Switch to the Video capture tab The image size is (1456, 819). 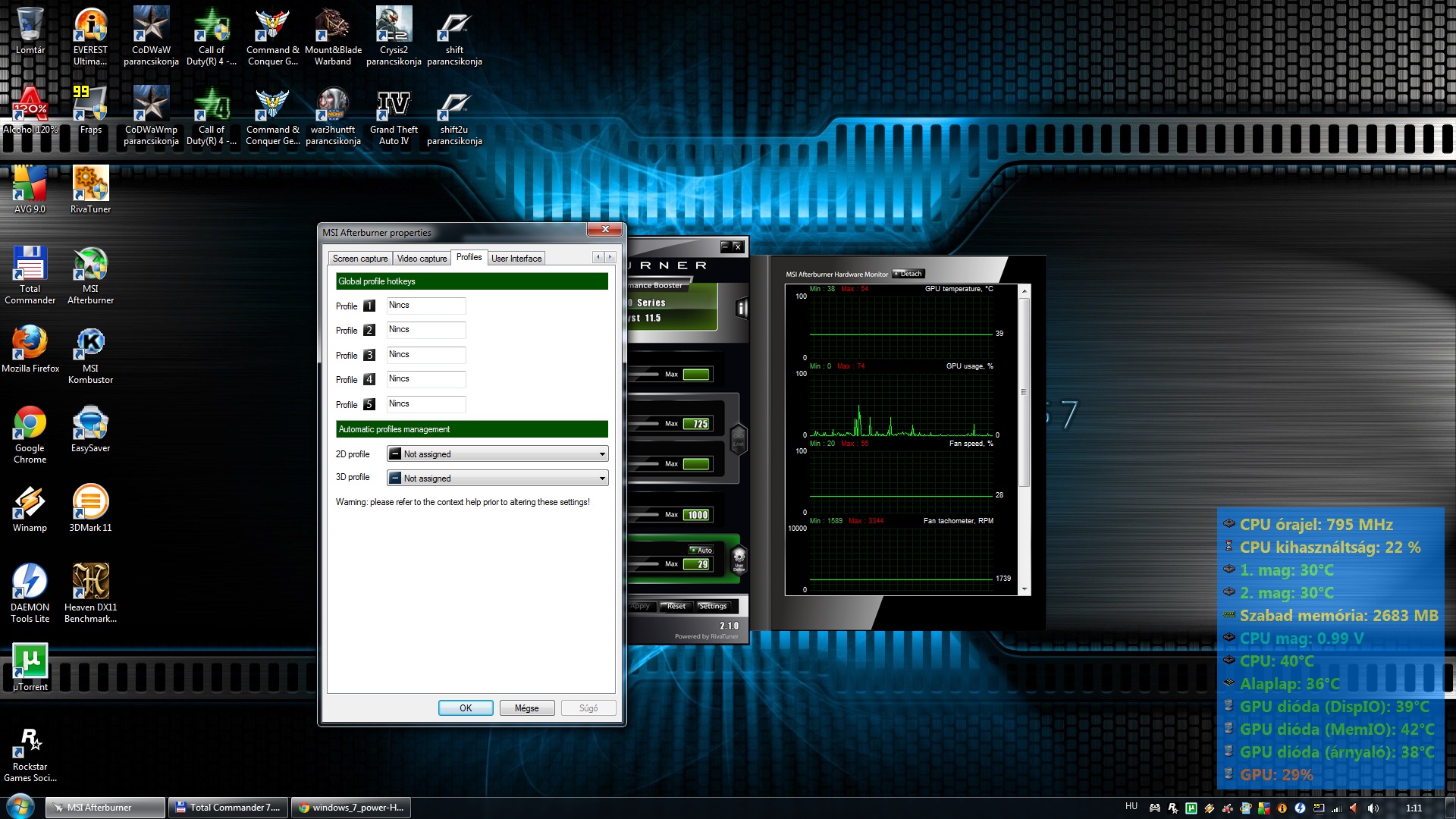click(x=422, y=259)
